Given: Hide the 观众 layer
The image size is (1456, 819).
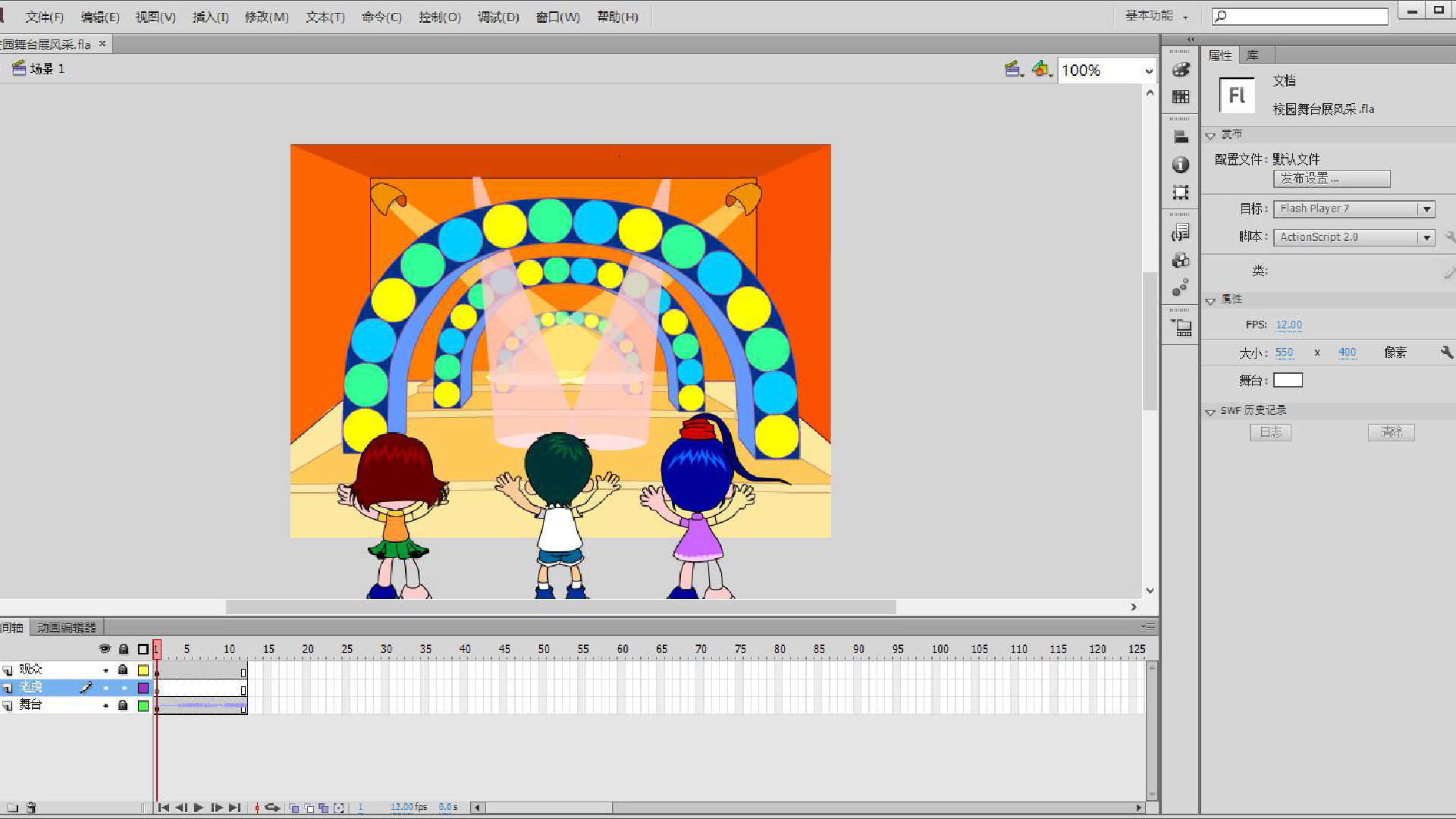Looking at the screenshot, I should (105, 670).
